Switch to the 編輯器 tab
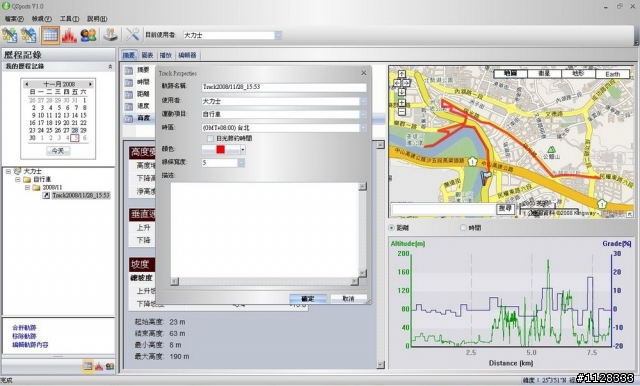Screen dimensions: 640x386 click(187, 55)
